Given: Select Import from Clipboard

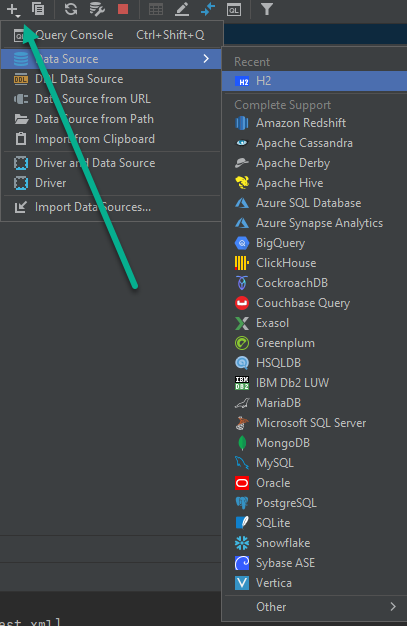Looking at the screenshot, I should [111, 139].
